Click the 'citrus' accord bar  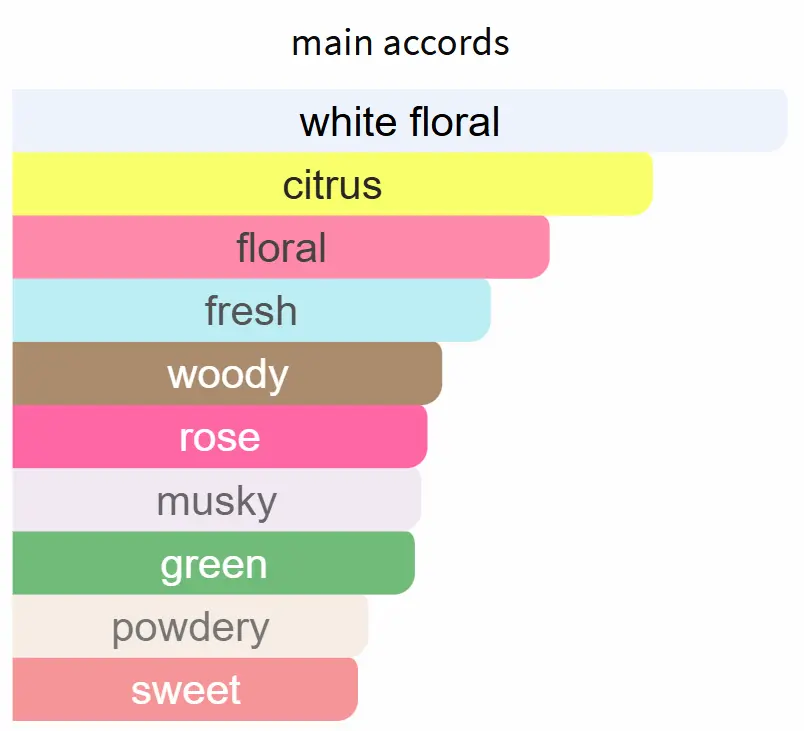[332, 184]
